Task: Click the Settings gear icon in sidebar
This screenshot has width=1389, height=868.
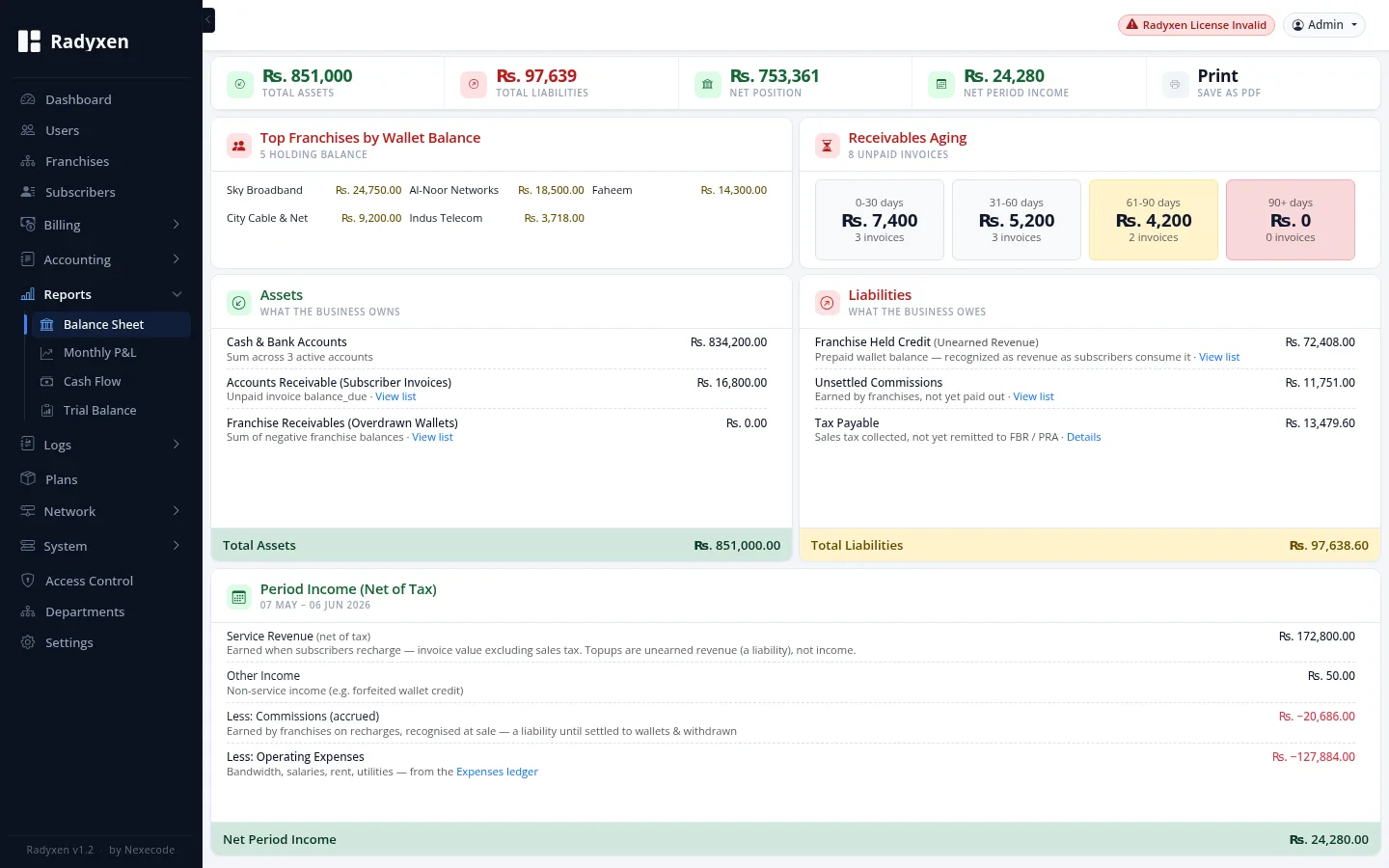Action: pos(28,642)
